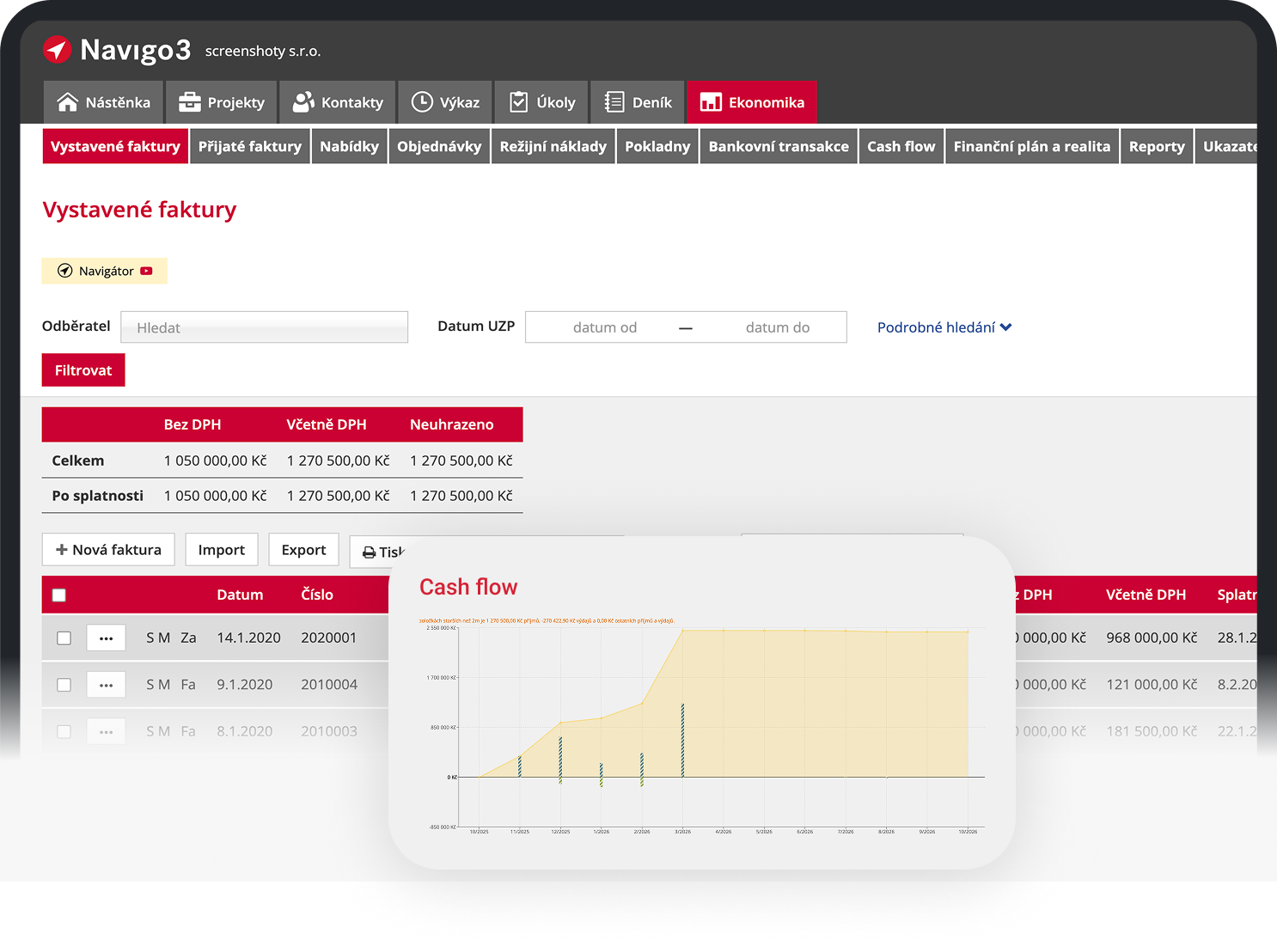
Task: Click the Projekty briefcase icon
Action: click(189, 102)
